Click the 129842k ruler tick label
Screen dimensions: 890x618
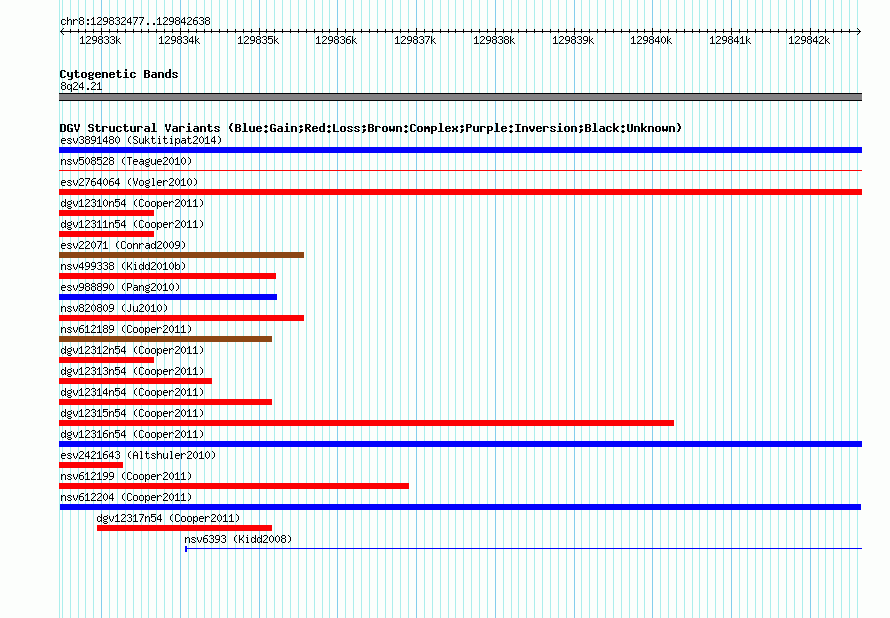809,40
